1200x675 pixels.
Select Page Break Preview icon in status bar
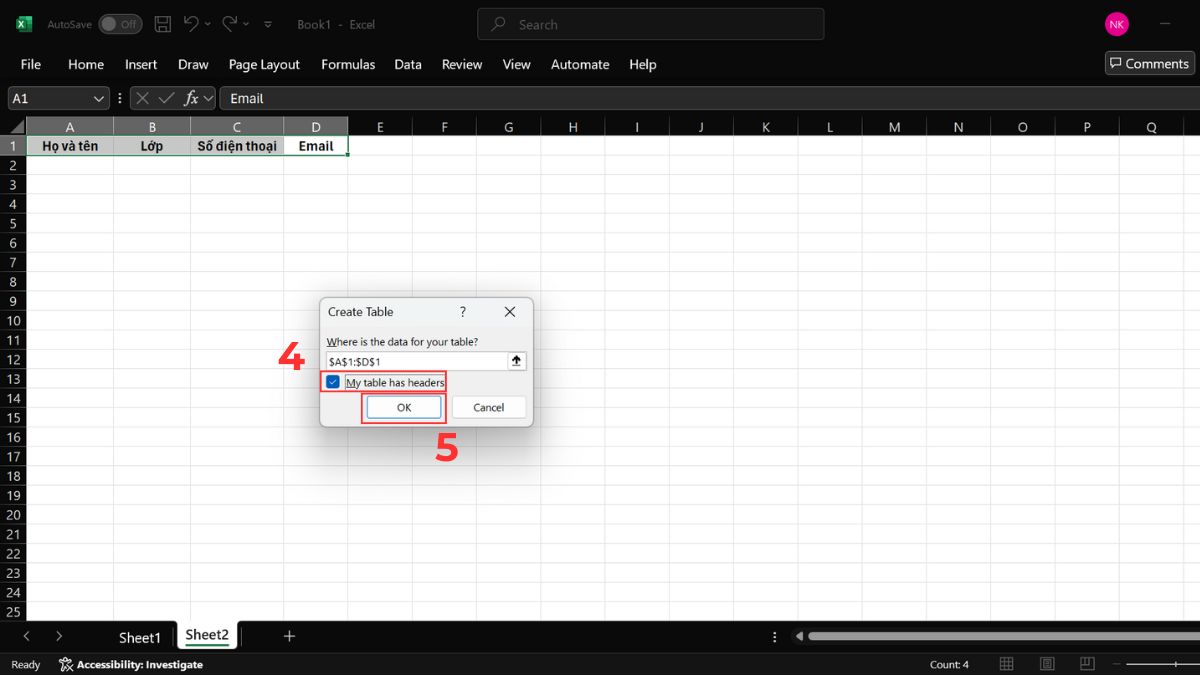[1087, 663]
